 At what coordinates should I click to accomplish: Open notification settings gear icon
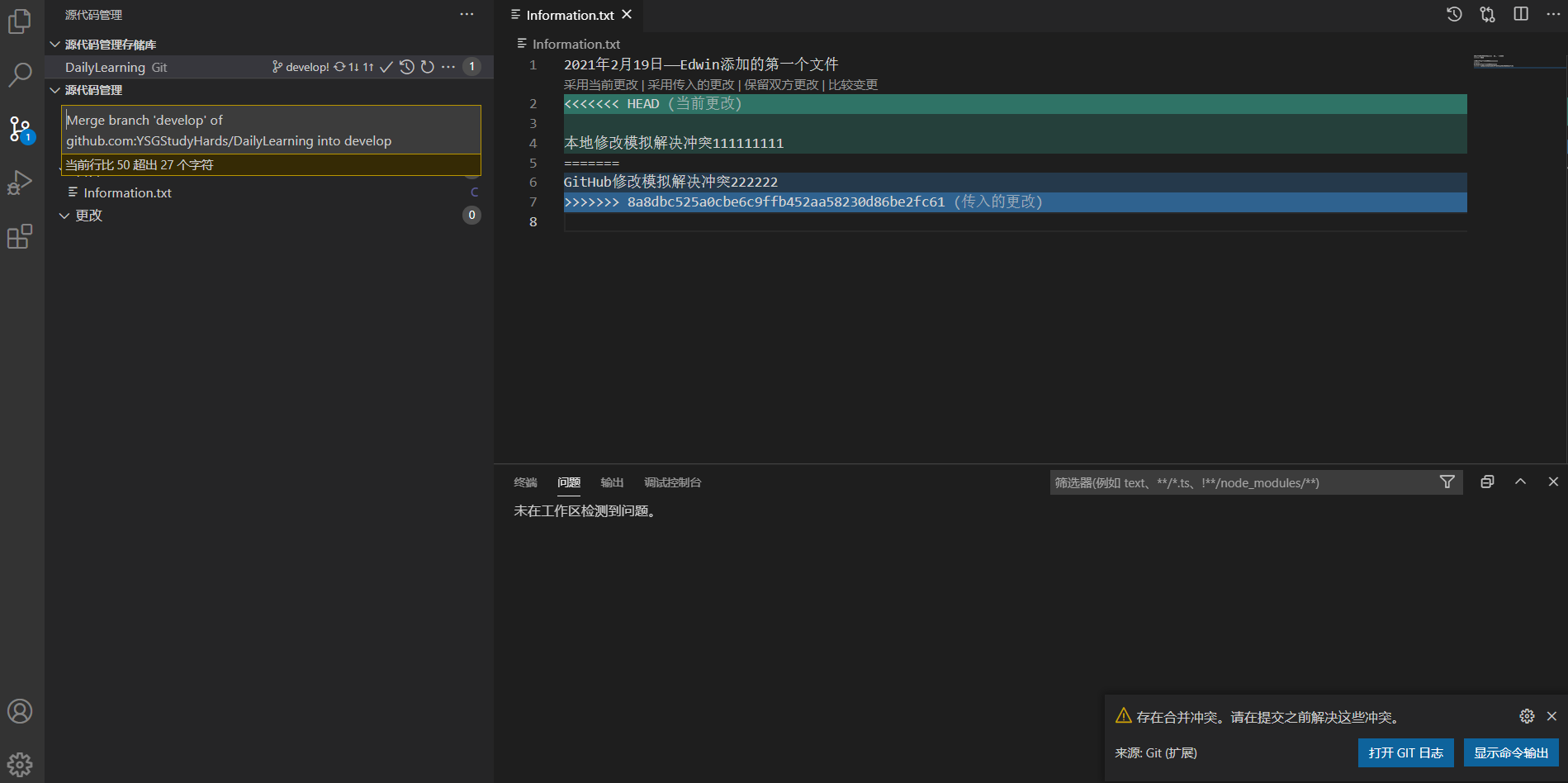1527,716
